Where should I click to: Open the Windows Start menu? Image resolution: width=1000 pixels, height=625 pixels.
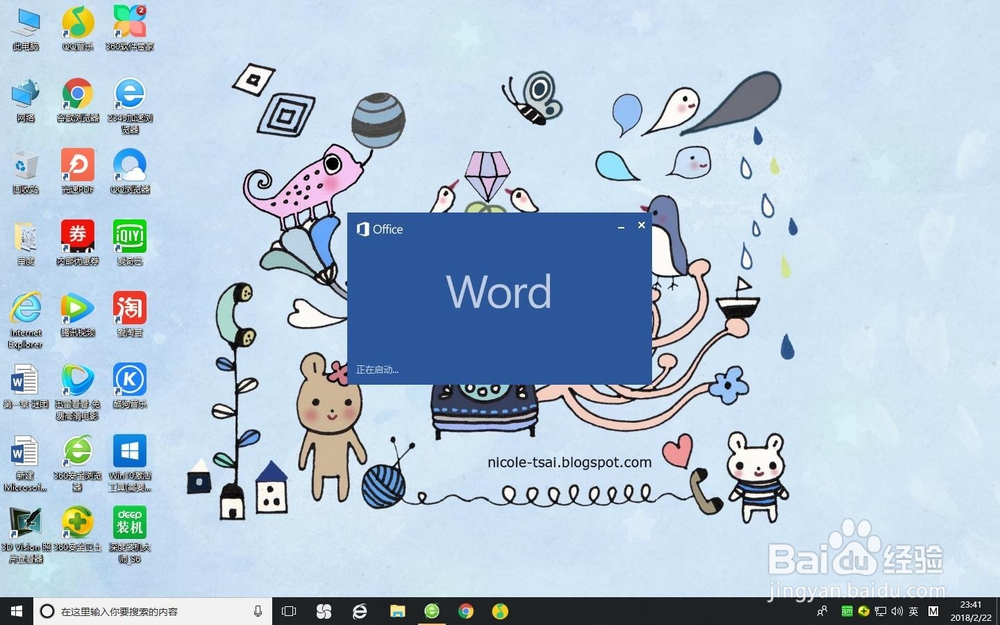[x=17, y=612]
